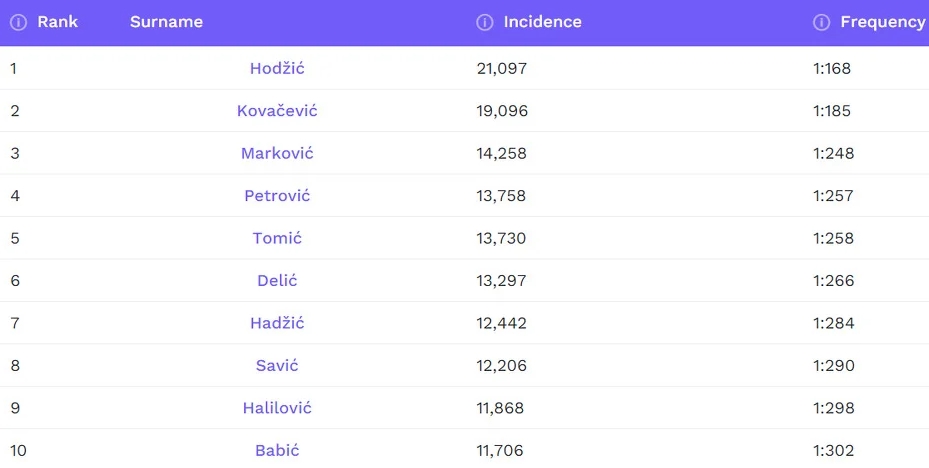Open the Kovačević surname link
Screen dimensions: 929x468
277,111
